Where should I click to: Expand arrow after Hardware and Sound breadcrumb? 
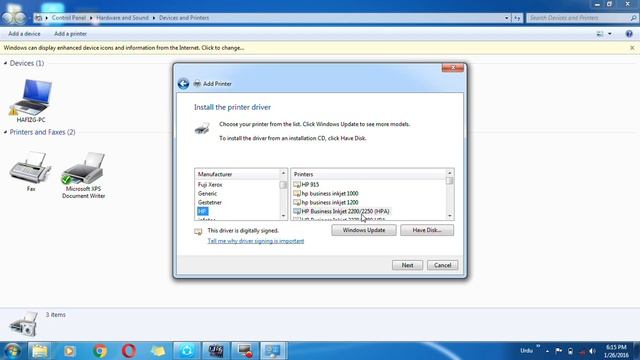point(154,18)
